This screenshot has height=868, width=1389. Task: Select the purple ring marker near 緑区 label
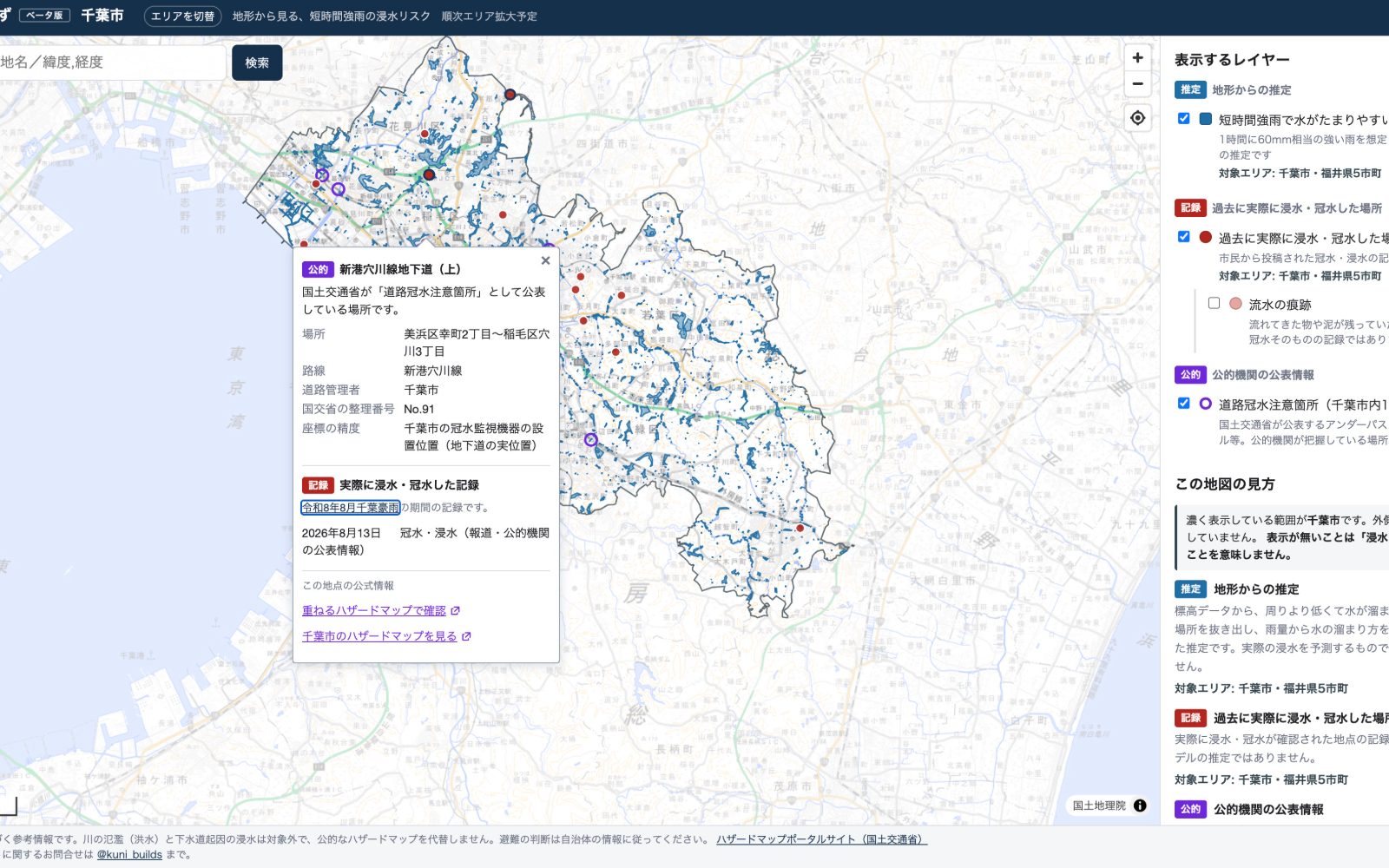point(590,440)
